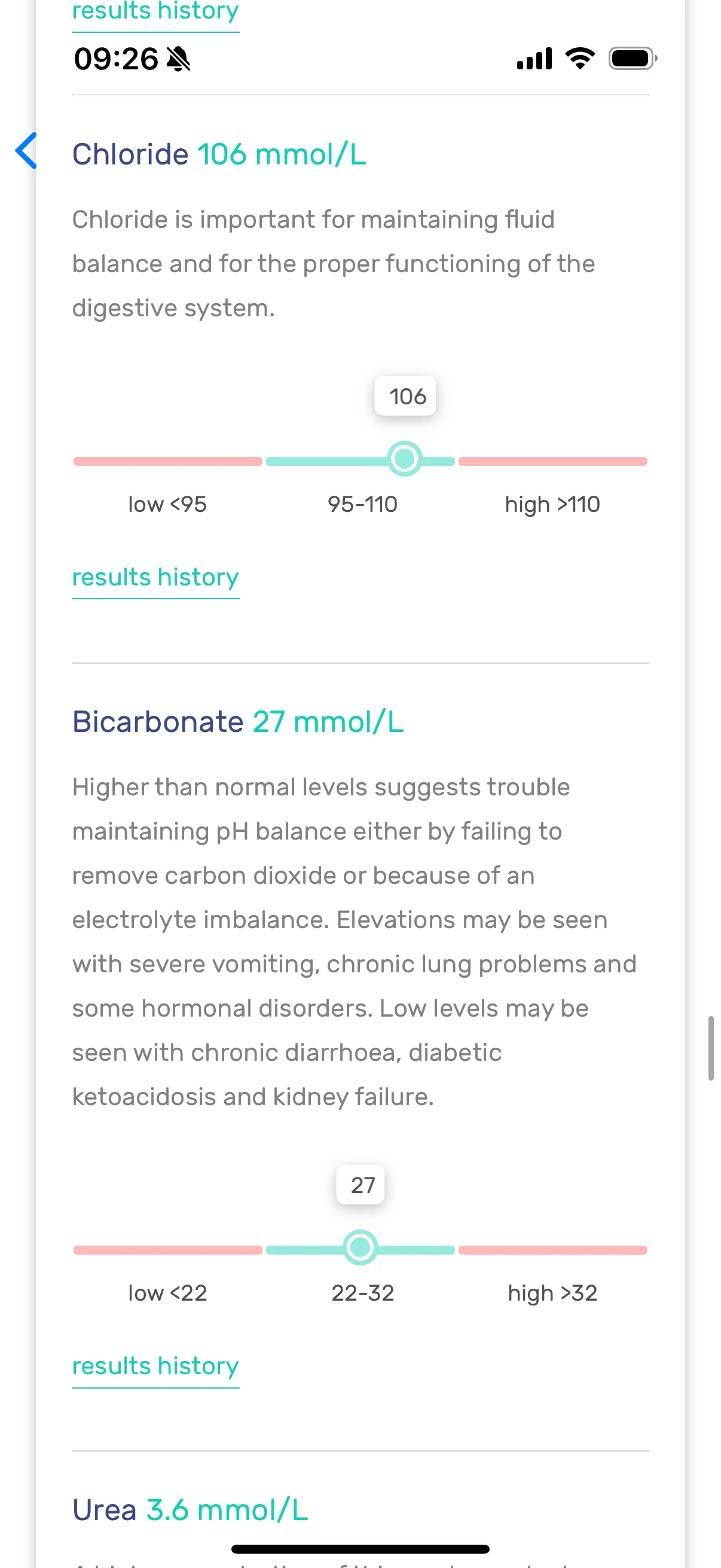Tap the Bicarbonate high >32 red segment
The image size is (721, 1568).
(x=552, y=1250)
